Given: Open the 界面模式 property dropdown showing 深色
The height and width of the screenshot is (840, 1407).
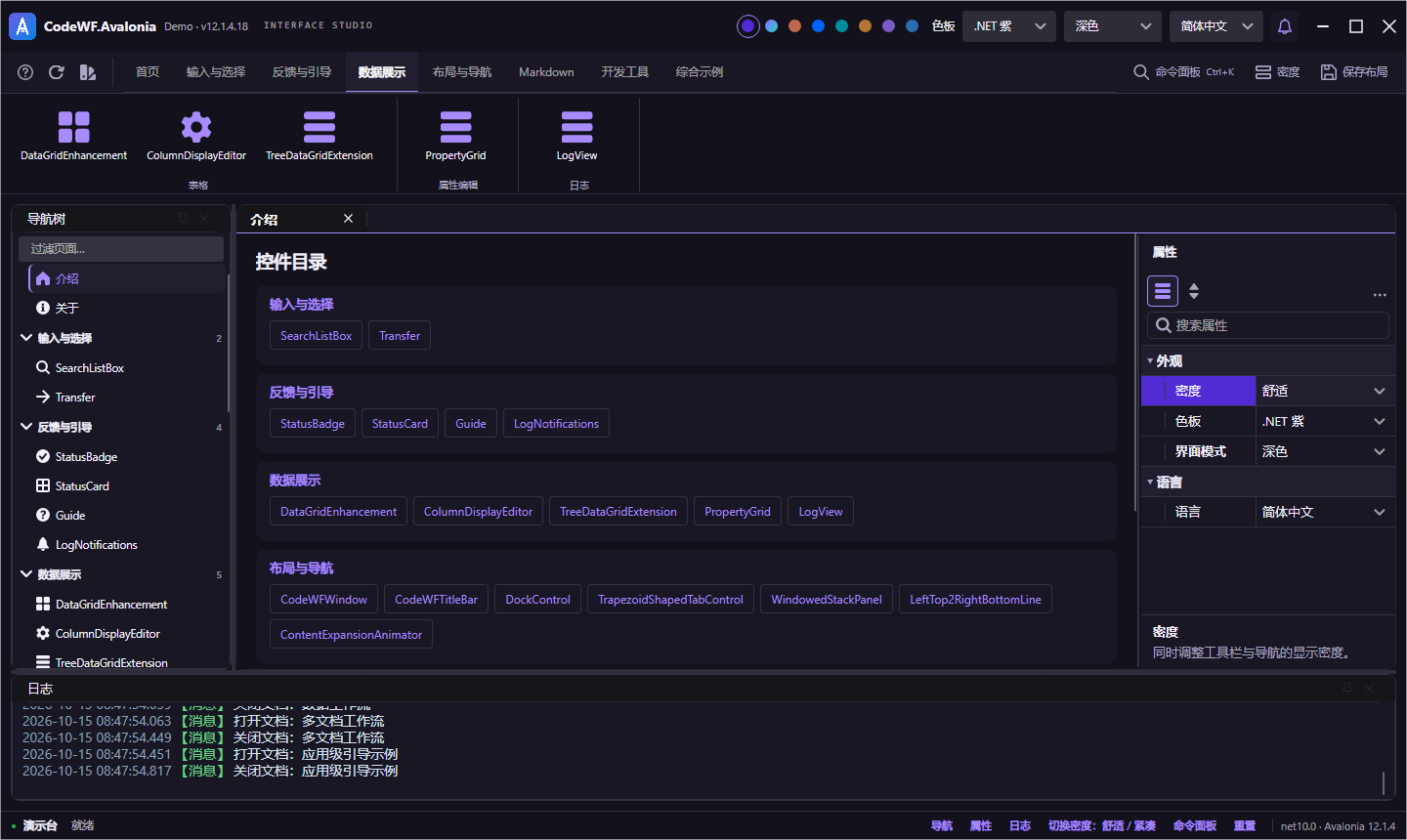Looking at the screenshot, I should click(1325, 451).
